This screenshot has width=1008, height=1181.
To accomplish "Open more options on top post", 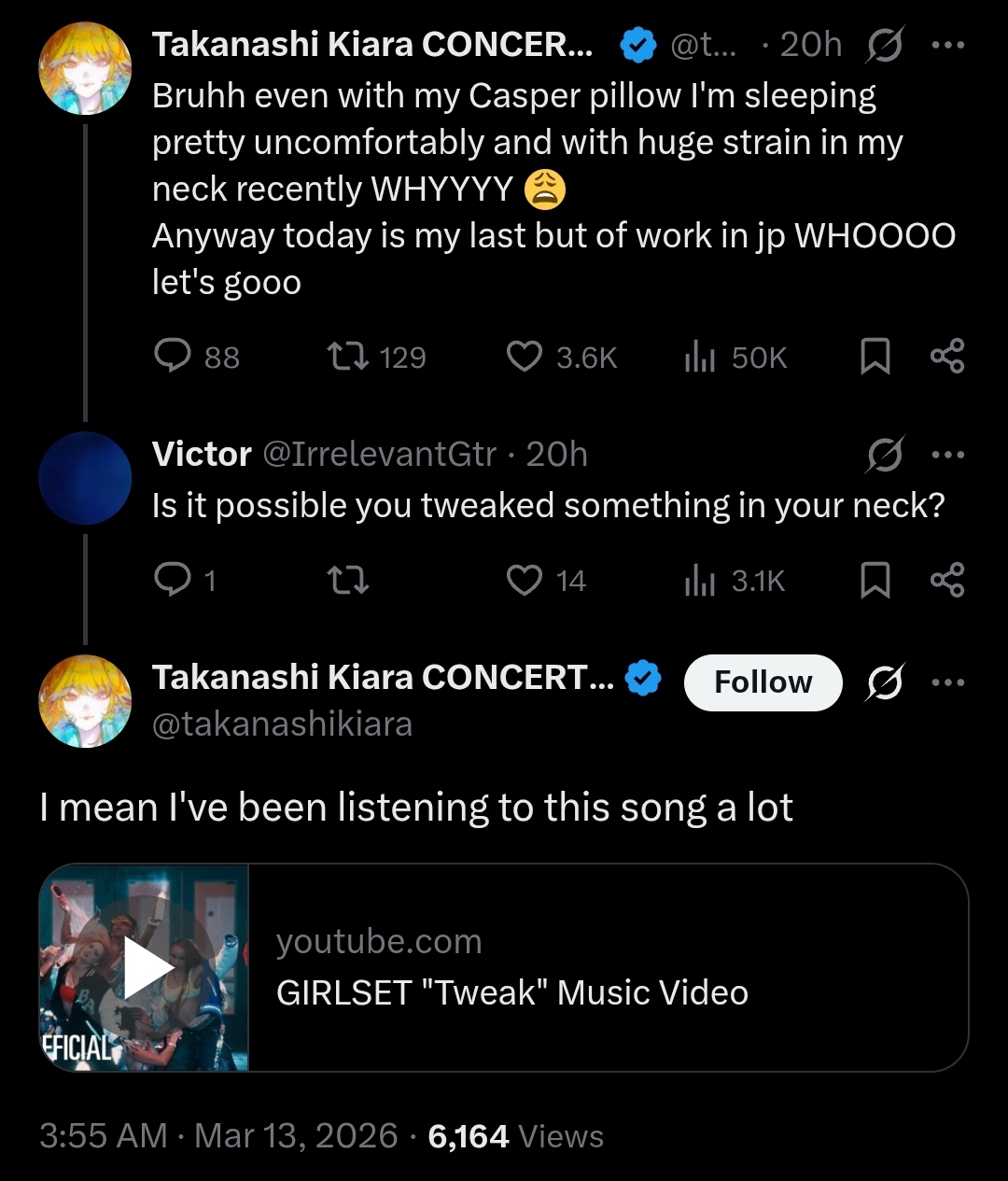I will [x=947, y=45].
